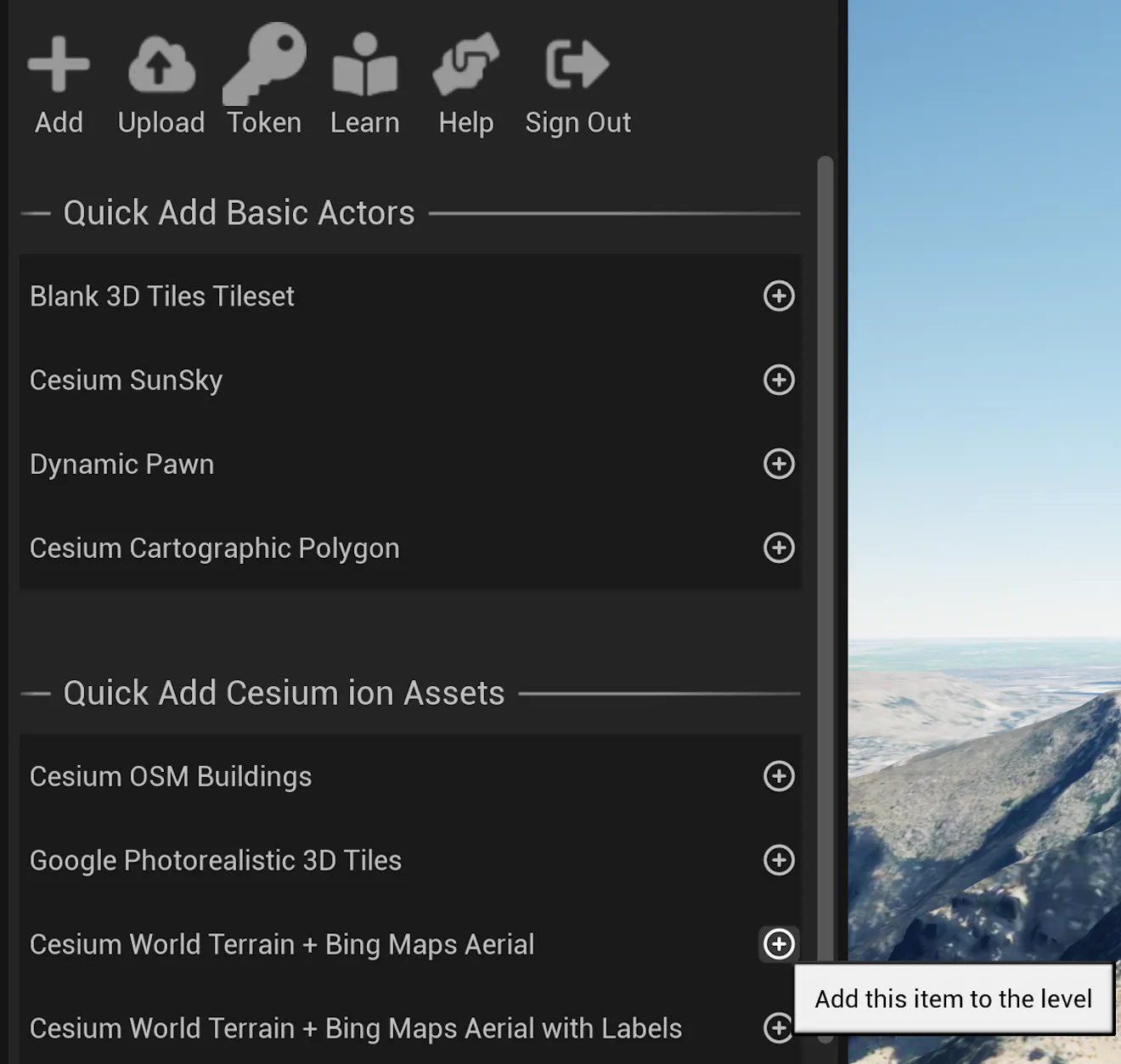
Task: Select the Cesium Cartographic Polygon text
Action: (x=215, y=549)
